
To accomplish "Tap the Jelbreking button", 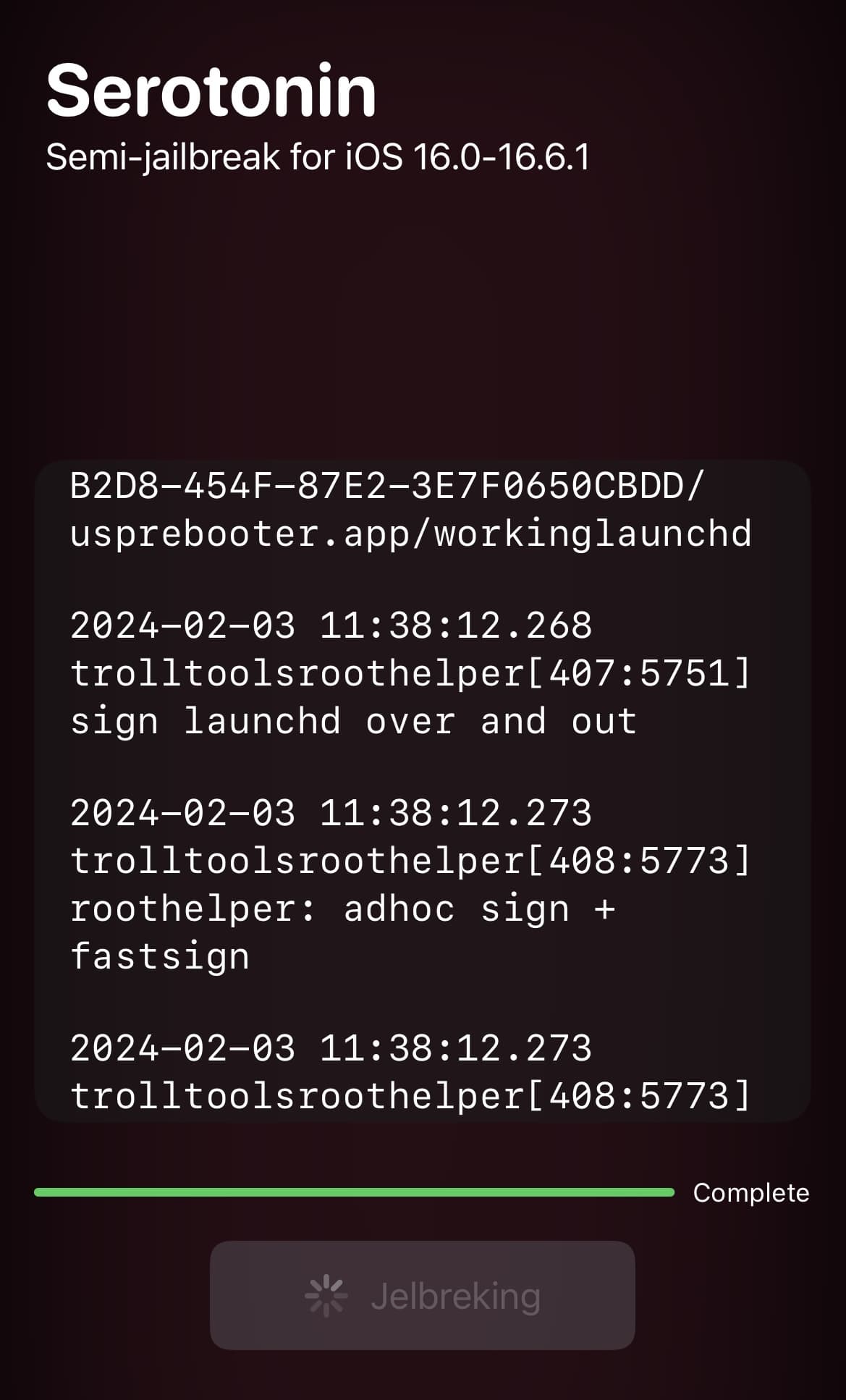I will pyautogui.click(x=423, y=1295).
